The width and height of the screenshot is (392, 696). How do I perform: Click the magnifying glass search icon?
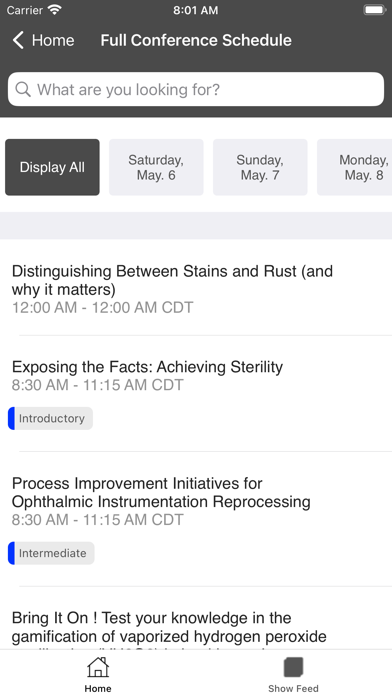coord(23,89)
